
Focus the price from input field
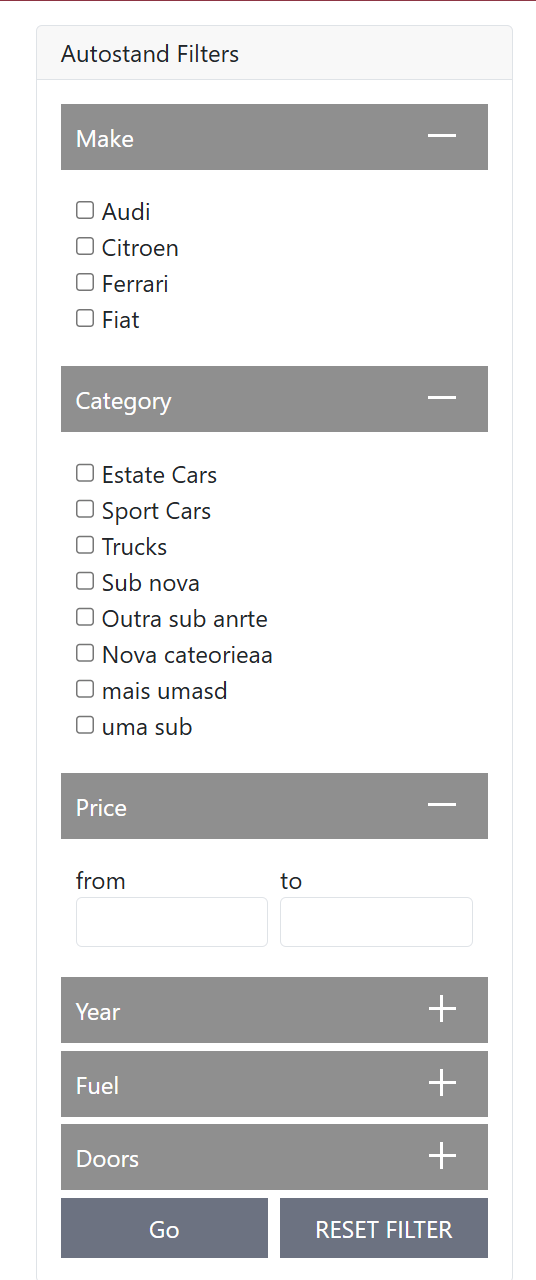172,922
